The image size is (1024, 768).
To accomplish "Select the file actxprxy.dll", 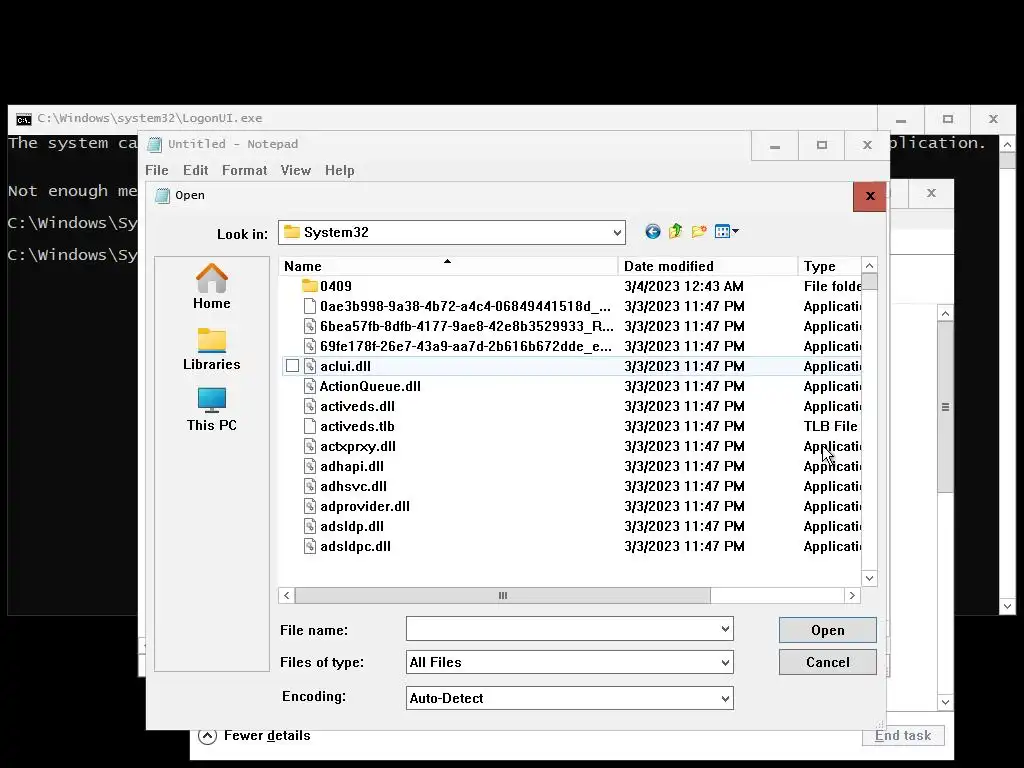I will click(x=358, y=447).
